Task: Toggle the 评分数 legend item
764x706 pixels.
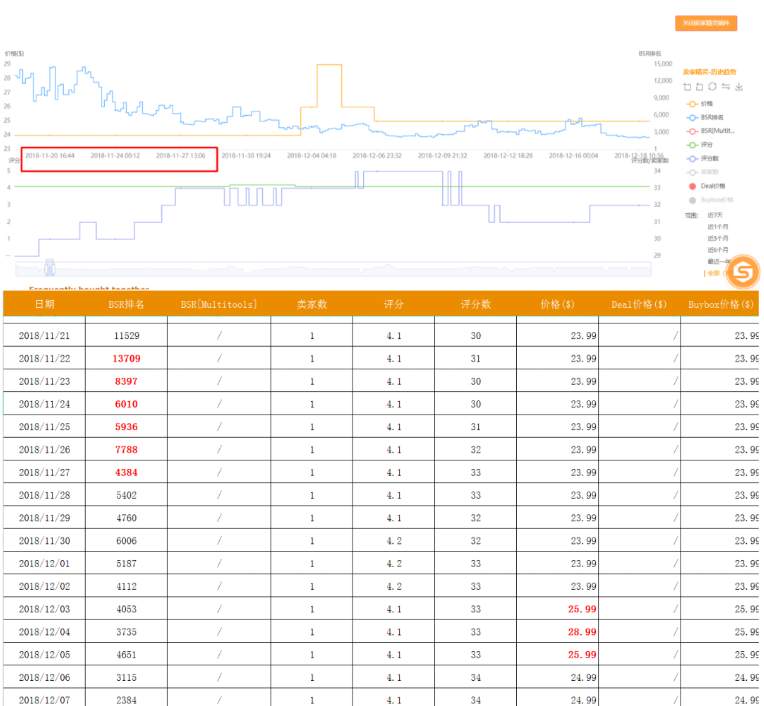Action: tap(702, 158)
